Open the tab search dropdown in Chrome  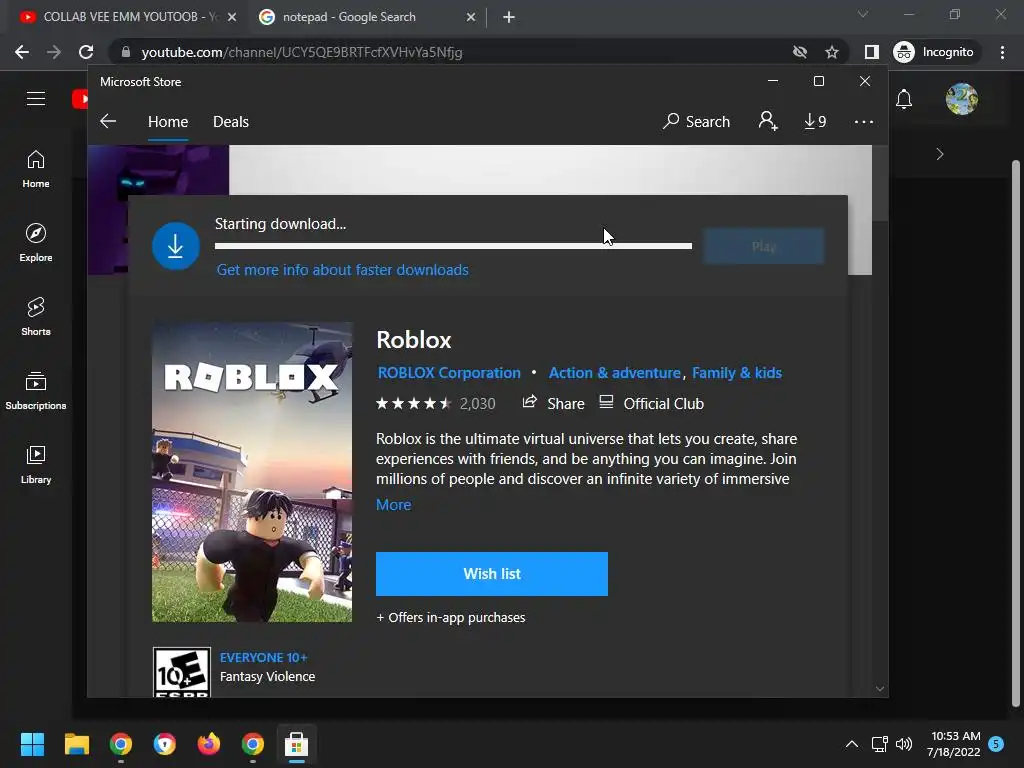(863, 14)
